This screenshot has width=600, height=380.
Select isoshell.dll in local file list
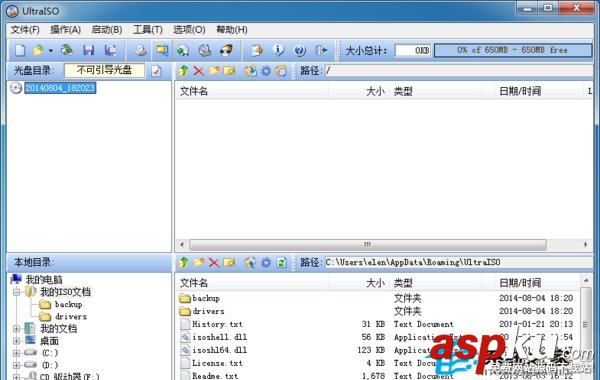220,337
